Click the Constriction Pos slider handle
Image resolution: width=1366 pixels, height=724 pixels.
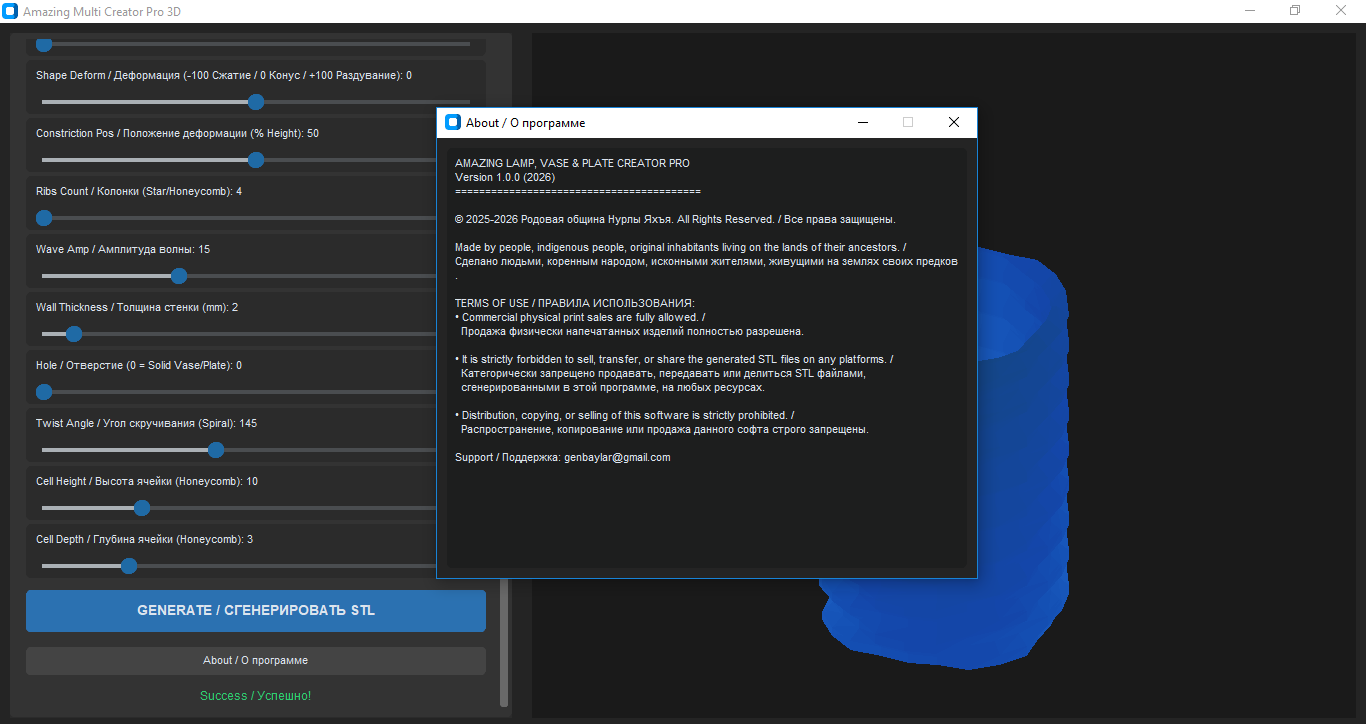256,160
